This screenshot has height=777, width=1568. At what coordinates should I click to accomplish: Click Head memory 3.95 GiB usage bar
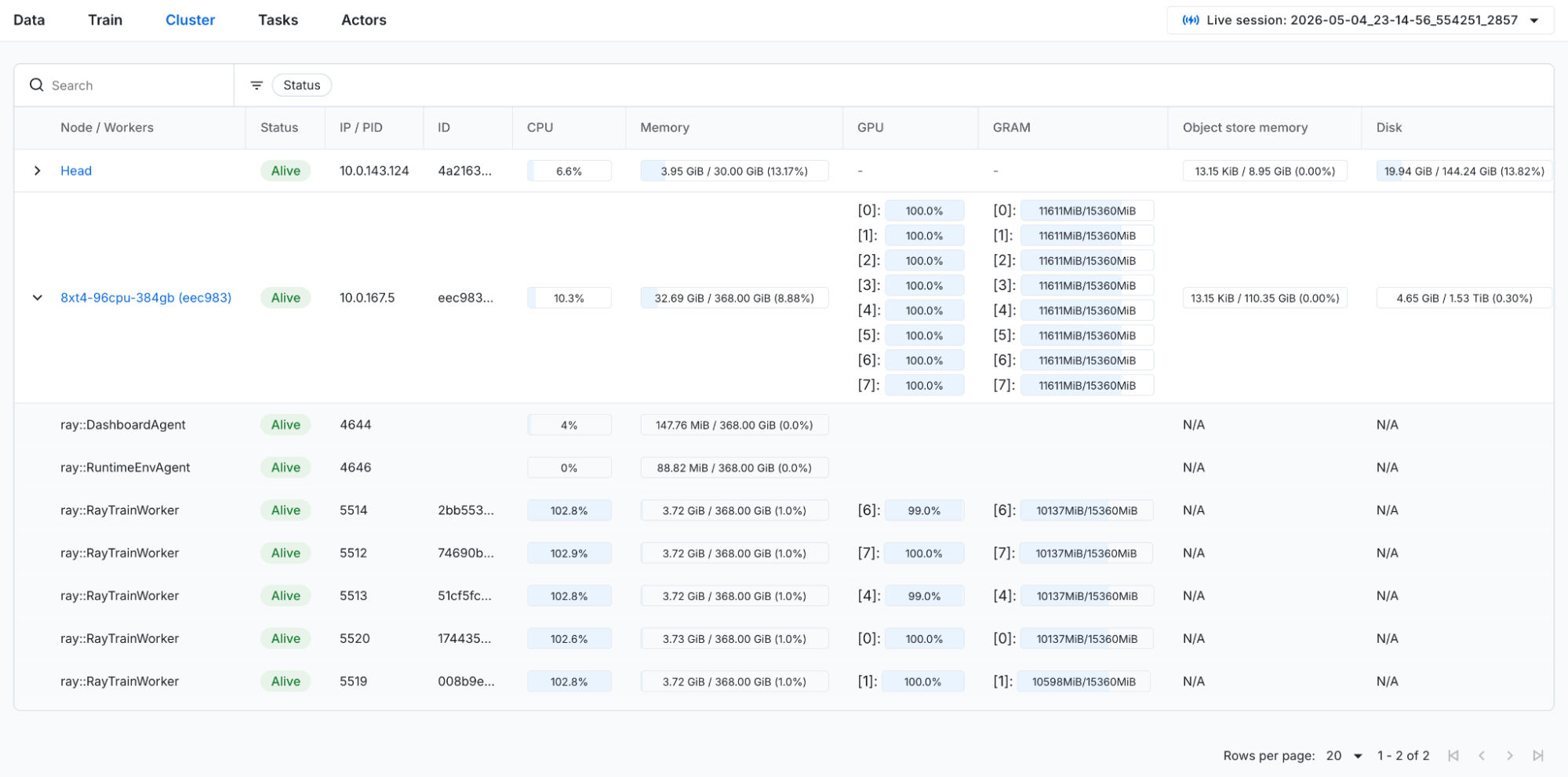pos(734,171)
